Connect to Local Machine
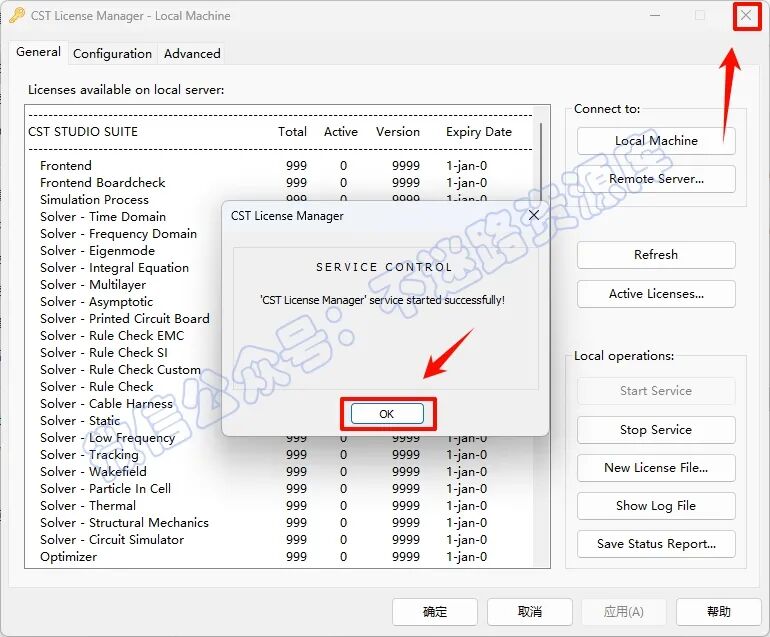The height and width of the screenshot is (637, 770). pos(656,141)
